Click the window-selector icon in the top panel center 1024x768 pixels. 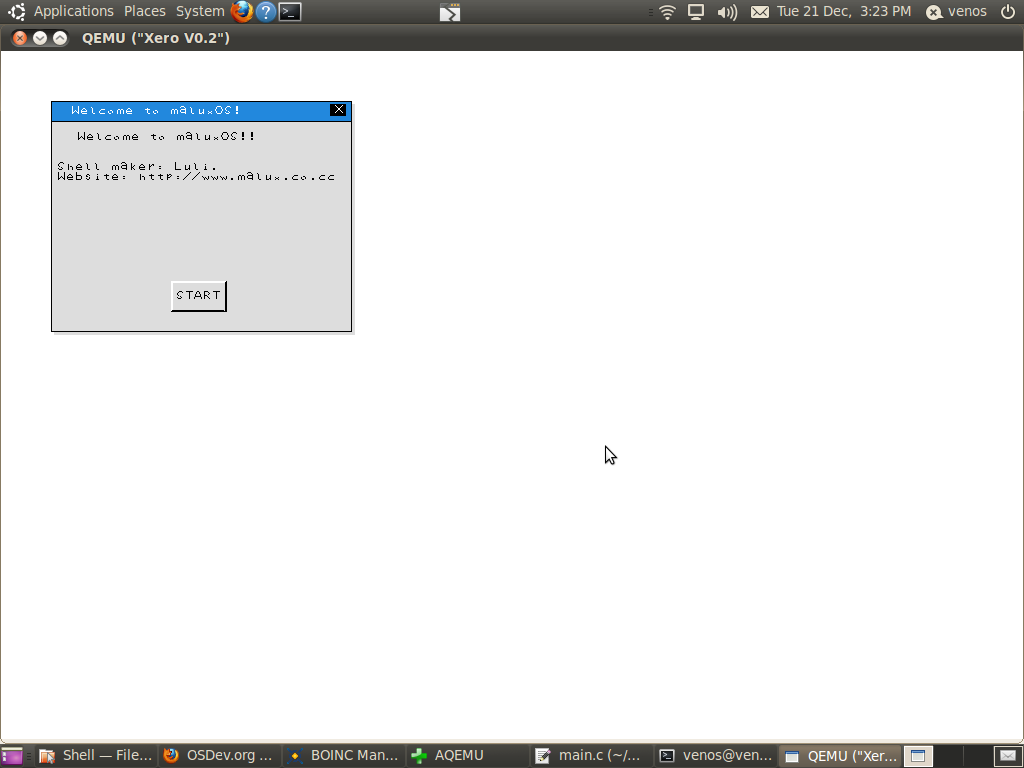[450, 12]
